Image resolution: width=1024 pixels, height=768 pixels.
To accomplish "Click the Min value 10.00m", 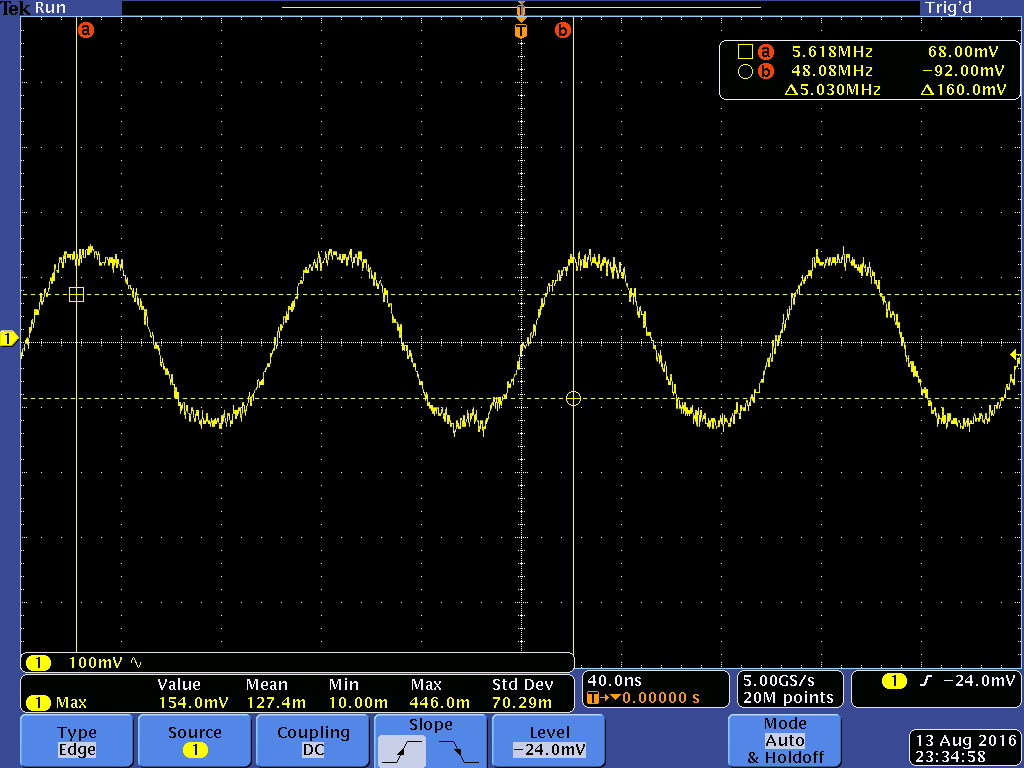I will pyautogui.click(x=358, y=703).
